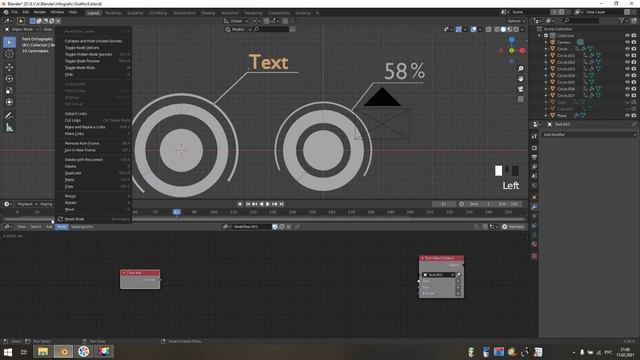Screen dimensions: 640x360
Task: Disable Camera render via camera icon in outliner
Action: pos(634,42)
